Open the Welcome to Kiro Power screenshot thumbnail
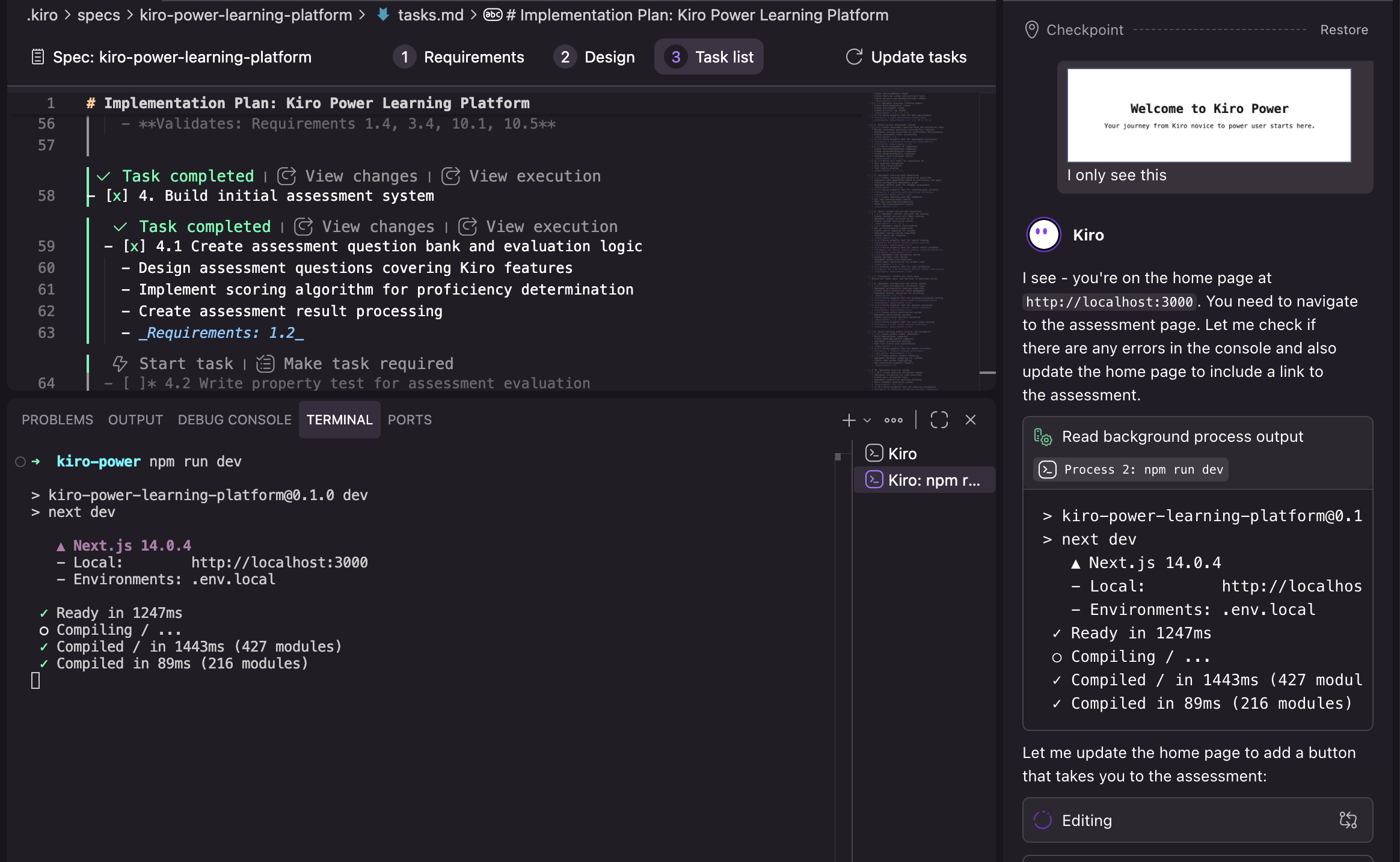The image size is (1400, 862). (1209, 115)
